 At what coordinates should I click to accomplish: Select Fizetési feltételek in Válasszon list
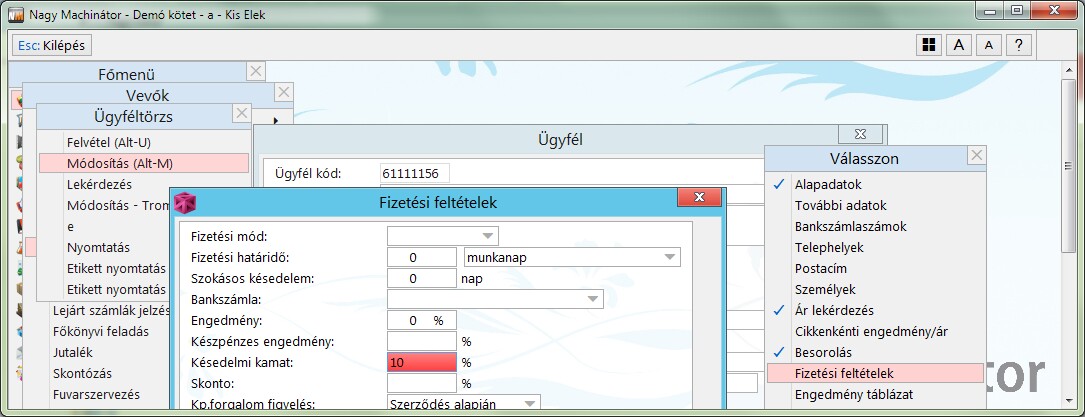pos(875,373)
